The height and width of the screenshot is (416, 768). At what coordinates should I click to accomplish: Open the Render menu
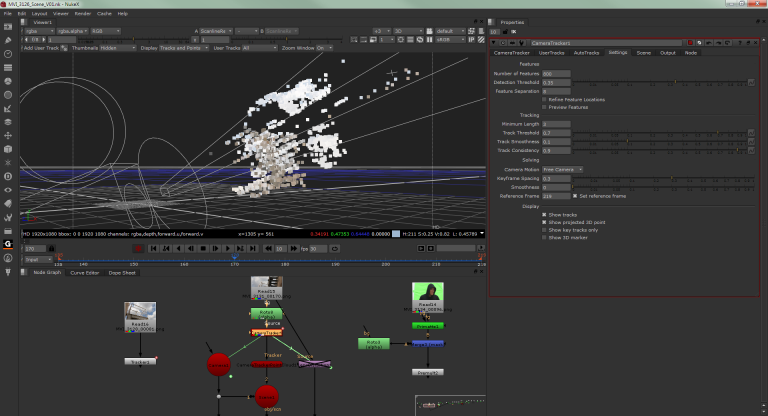click(82, 14)
